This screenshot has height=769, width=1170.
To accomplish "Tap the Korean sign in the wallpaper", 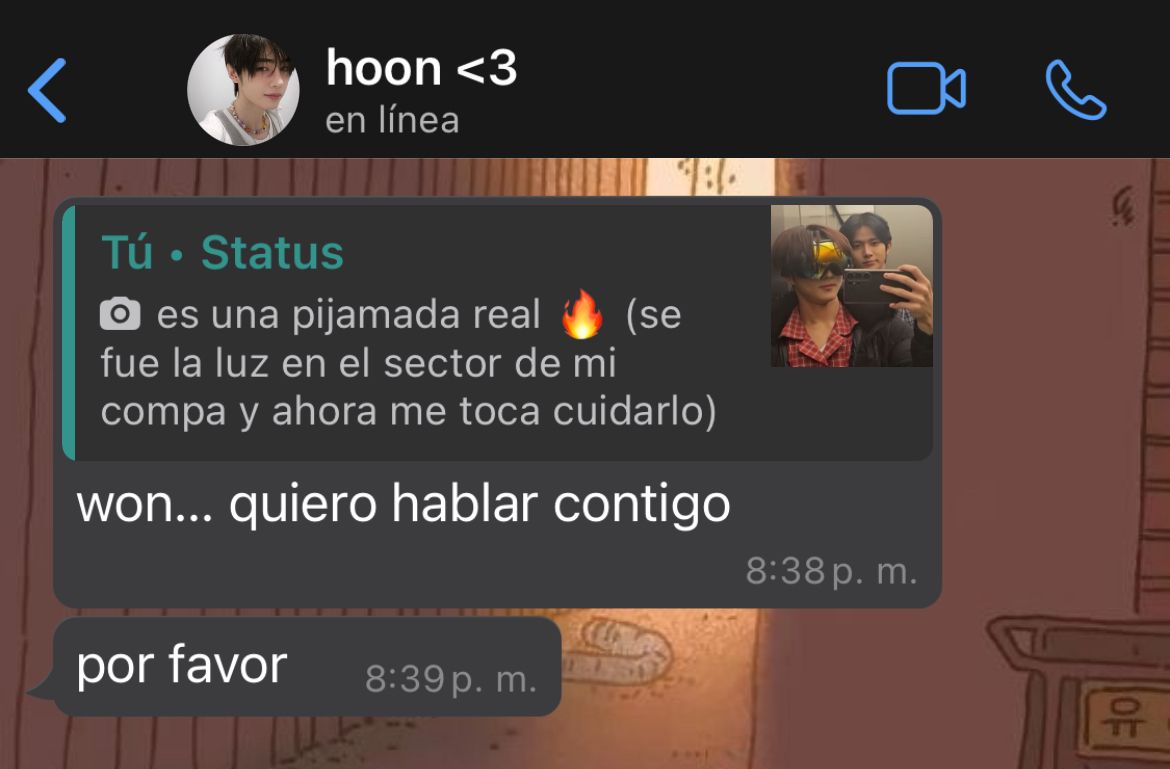I will click(1124, 720).
